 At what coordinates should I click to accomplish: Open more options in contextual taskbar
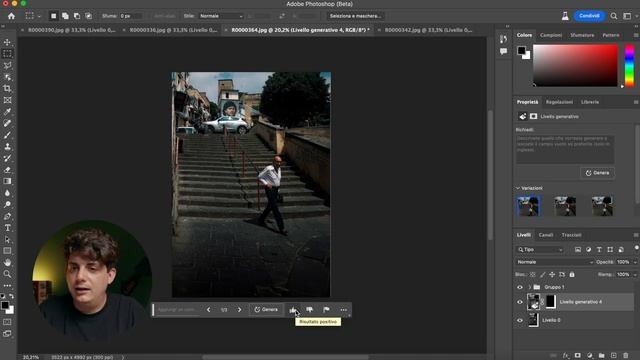(344, 310)
